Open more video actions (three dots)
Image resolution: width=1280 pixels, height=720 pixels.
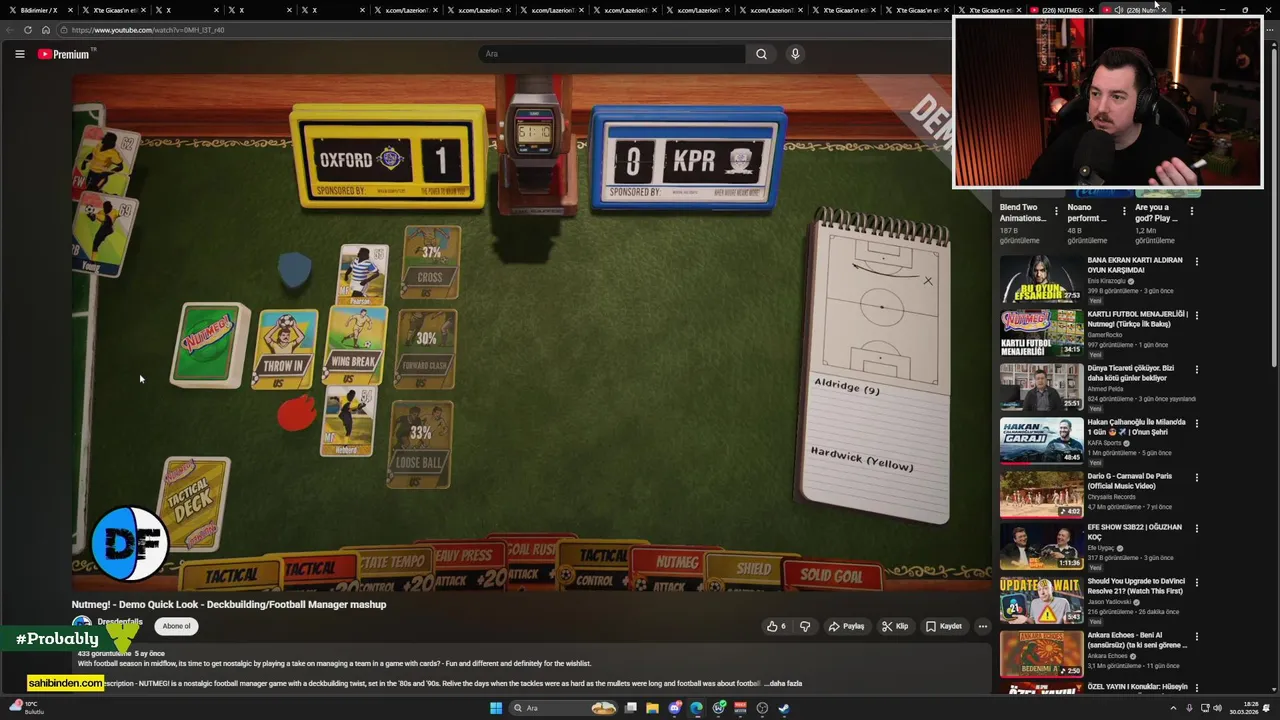pos(983,627)
